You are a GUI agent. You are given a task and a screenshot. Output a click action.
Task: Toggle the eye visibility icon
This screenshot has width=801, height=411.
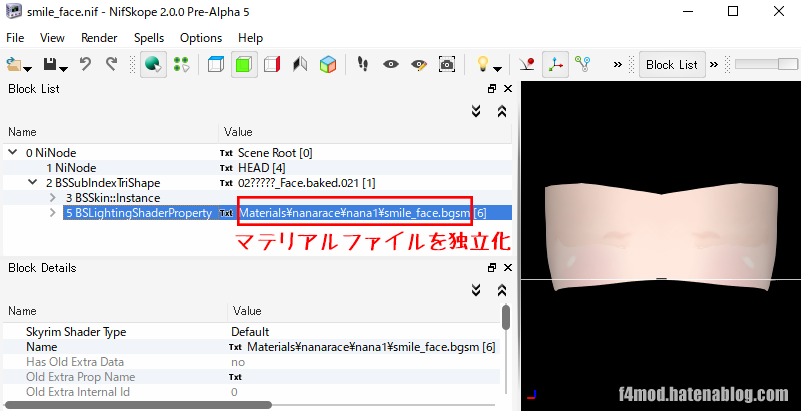click(x=391, y=64)
